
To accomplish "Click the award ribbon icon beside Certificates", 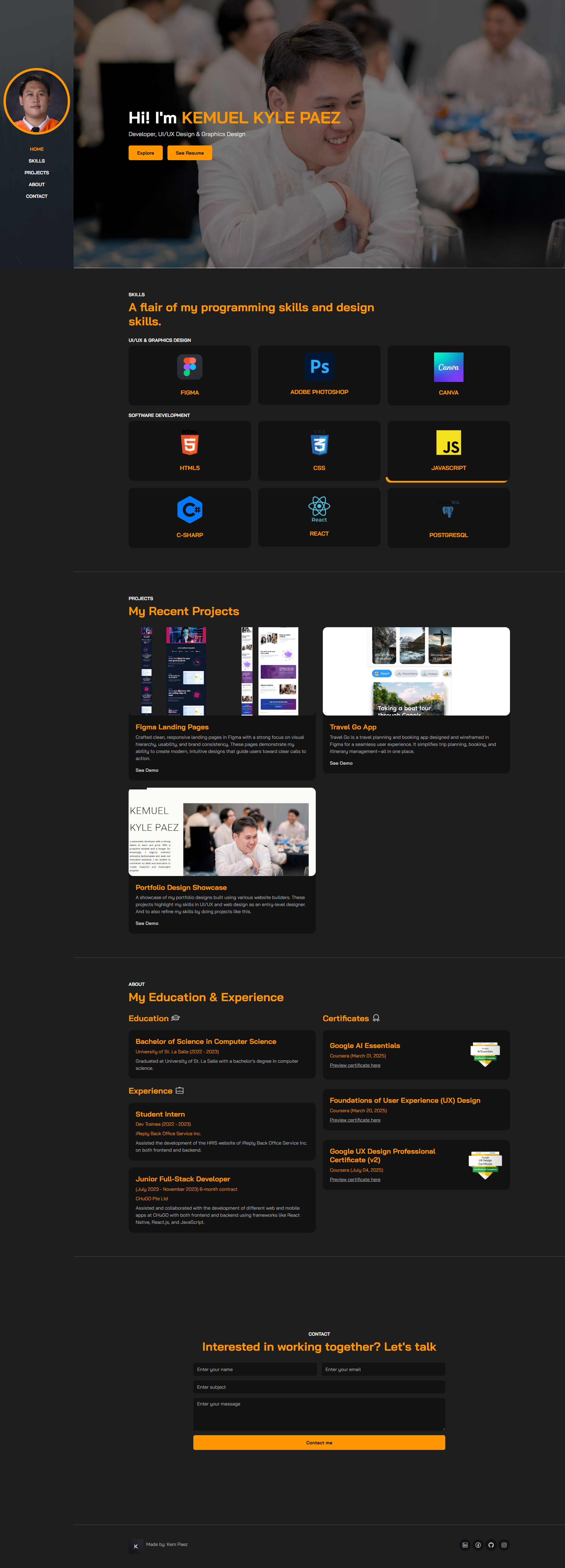I will click(x=376, y=1018).
